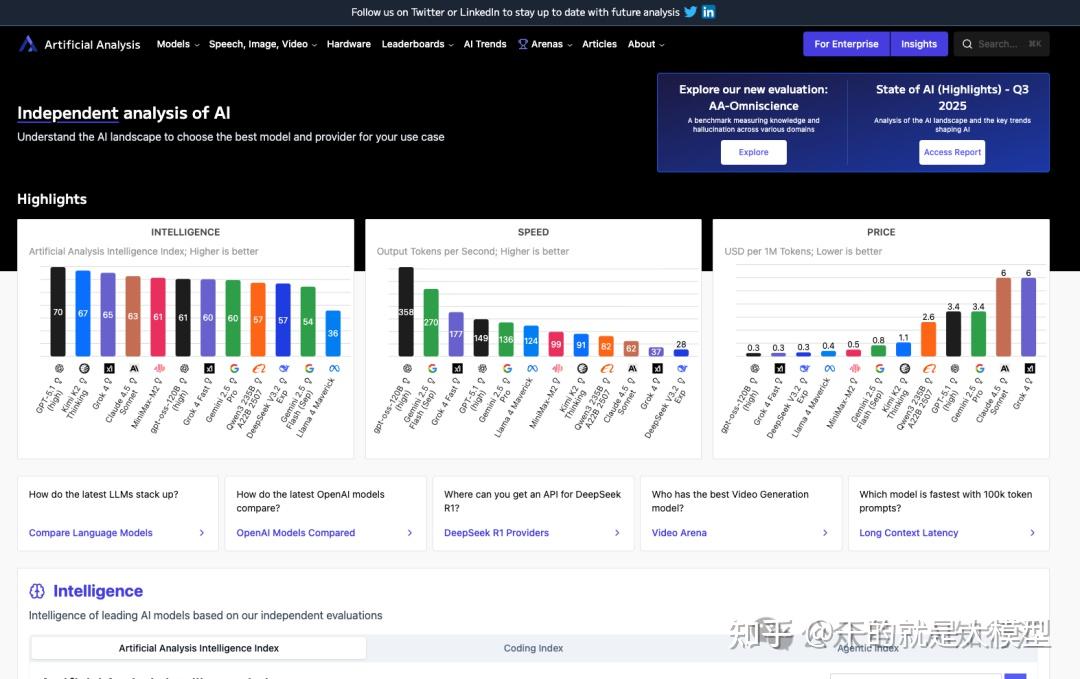
Task: Open the DeepSeek R1 Providers link
Action: pos(497,533)
